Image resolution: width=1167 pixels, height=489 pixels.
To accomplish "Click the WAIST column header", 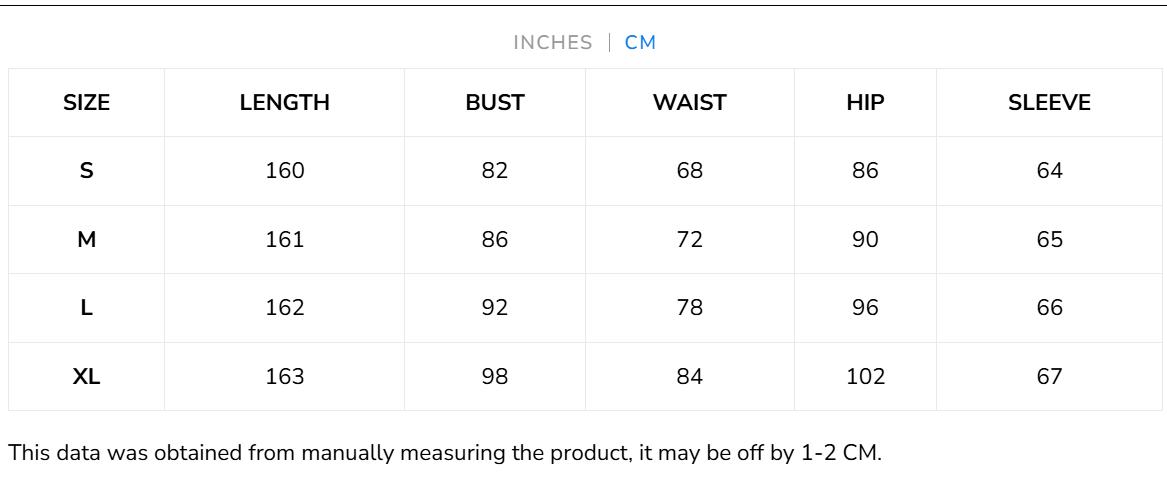I will [690, 102].
